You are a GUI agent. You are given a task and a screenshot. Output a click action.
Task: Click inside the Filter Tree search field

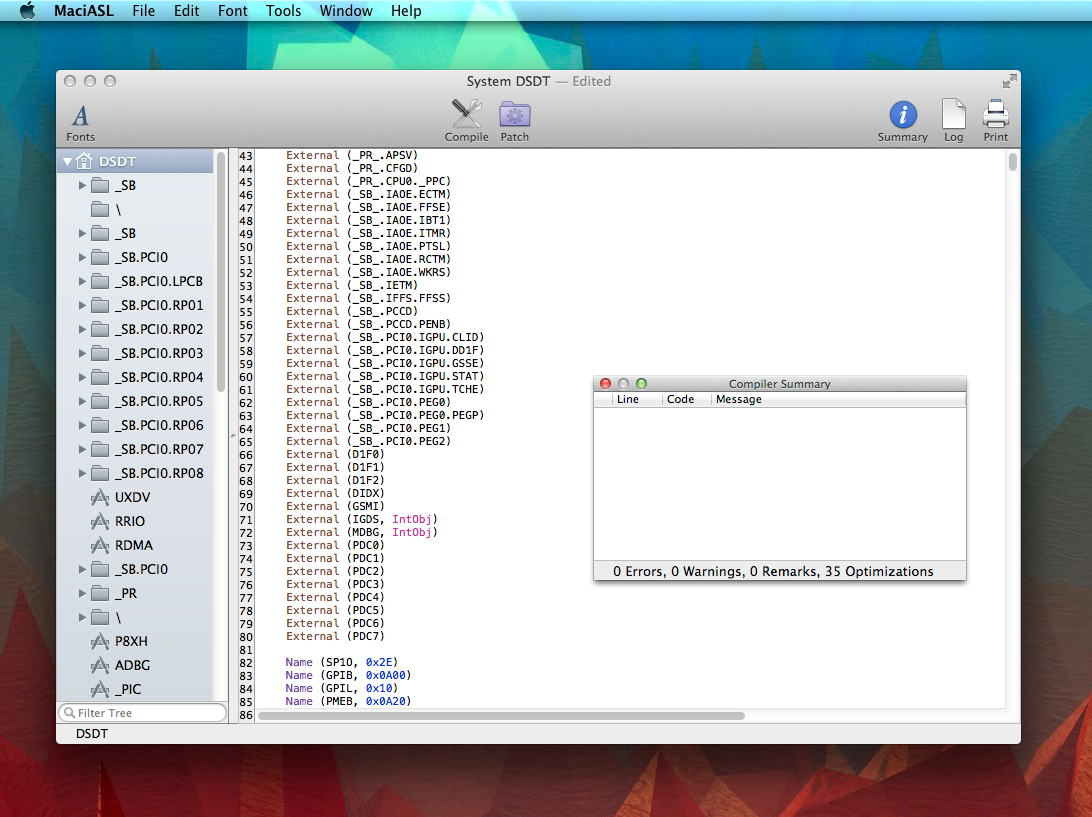coord(142,712)
